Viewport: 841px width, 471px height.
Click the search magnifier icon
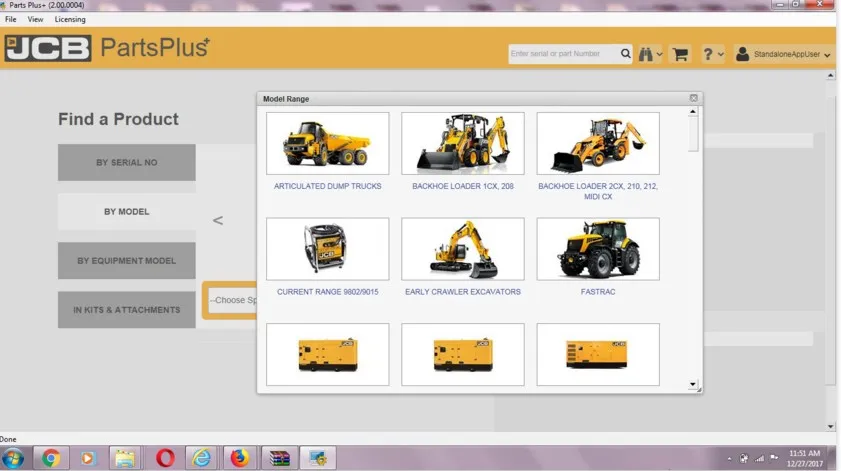coord(626,54)
